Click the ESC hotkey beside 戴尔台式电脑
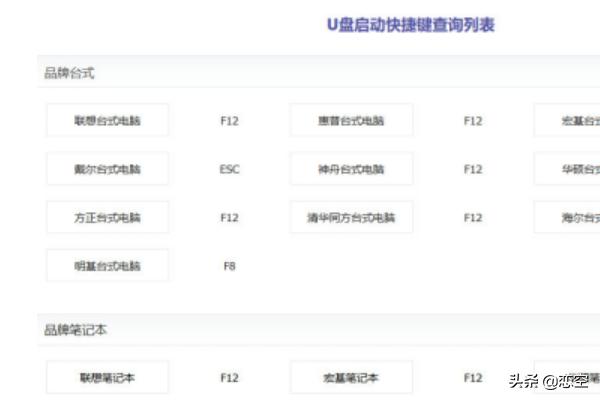The width and height of the screenshot is (600, 400). pyautogui.click(x=229, y=169)
